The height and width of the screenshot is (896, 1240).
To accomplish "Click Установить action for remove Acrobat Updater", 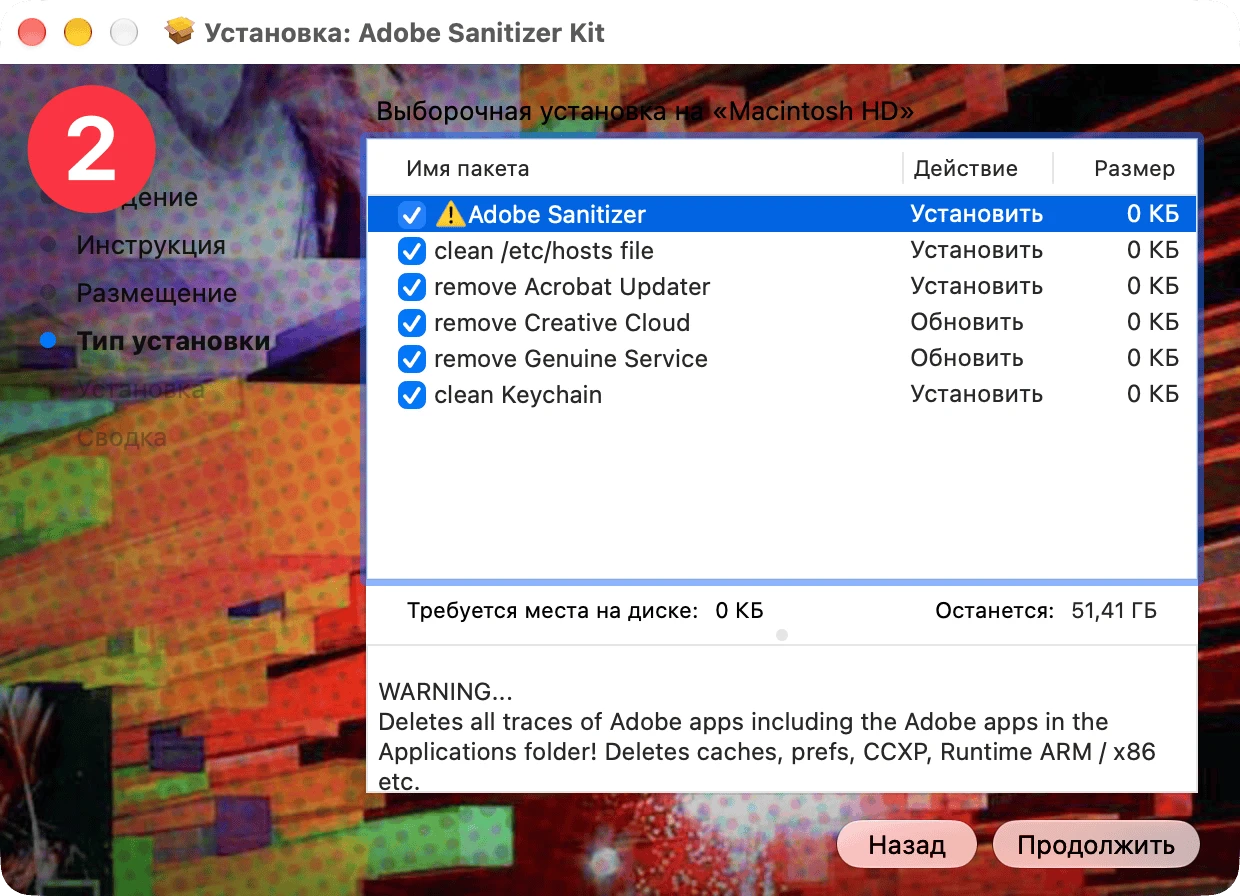I will pos(977,286).
